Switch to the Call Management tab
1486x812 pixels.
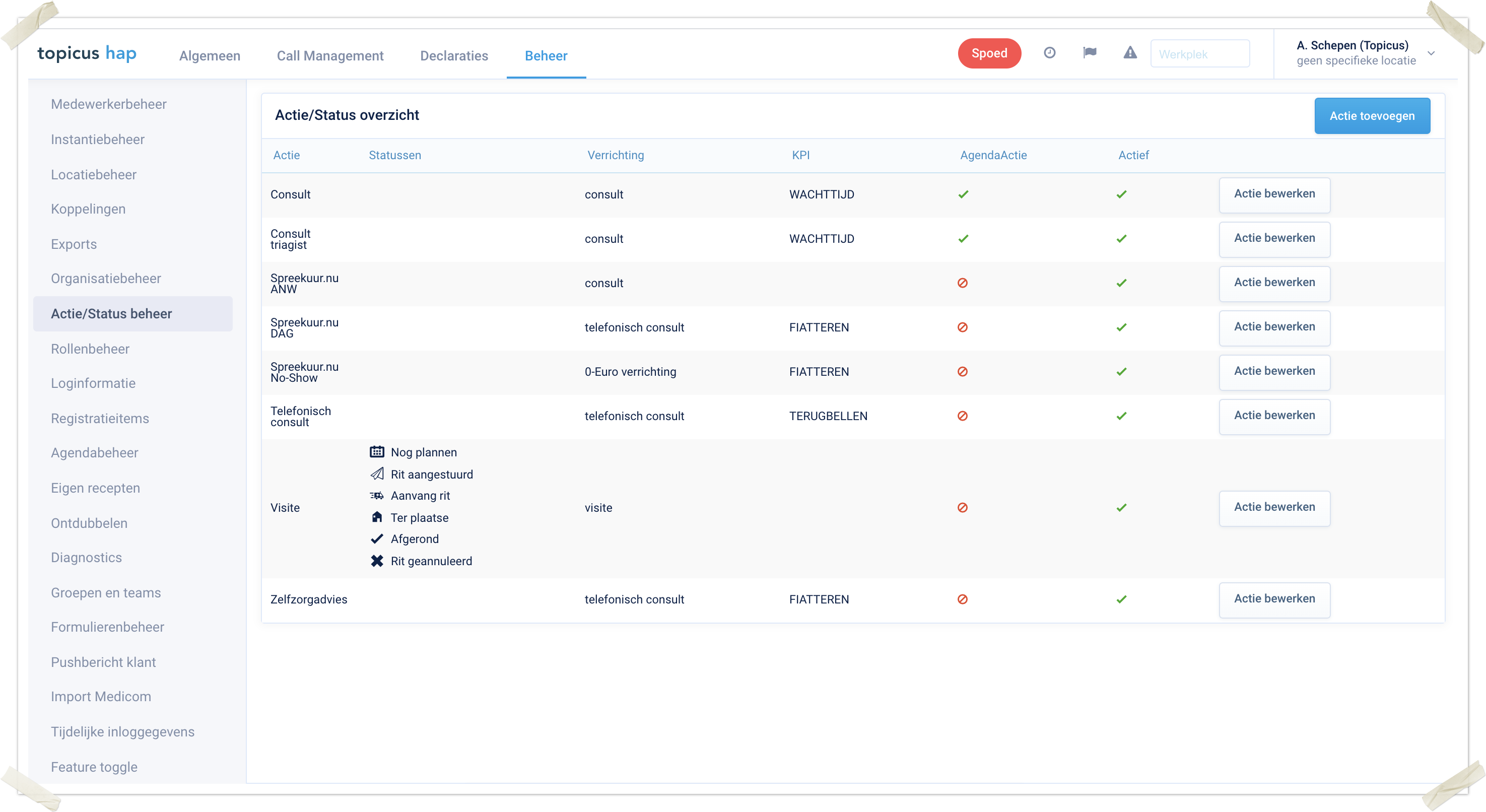[330, 56]
